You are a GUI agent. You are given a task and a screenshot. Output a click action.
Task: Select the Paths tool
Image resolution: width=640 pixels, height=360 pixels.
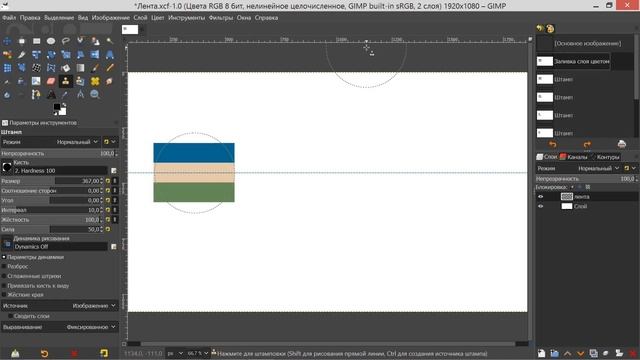click(x=36, y=95)
